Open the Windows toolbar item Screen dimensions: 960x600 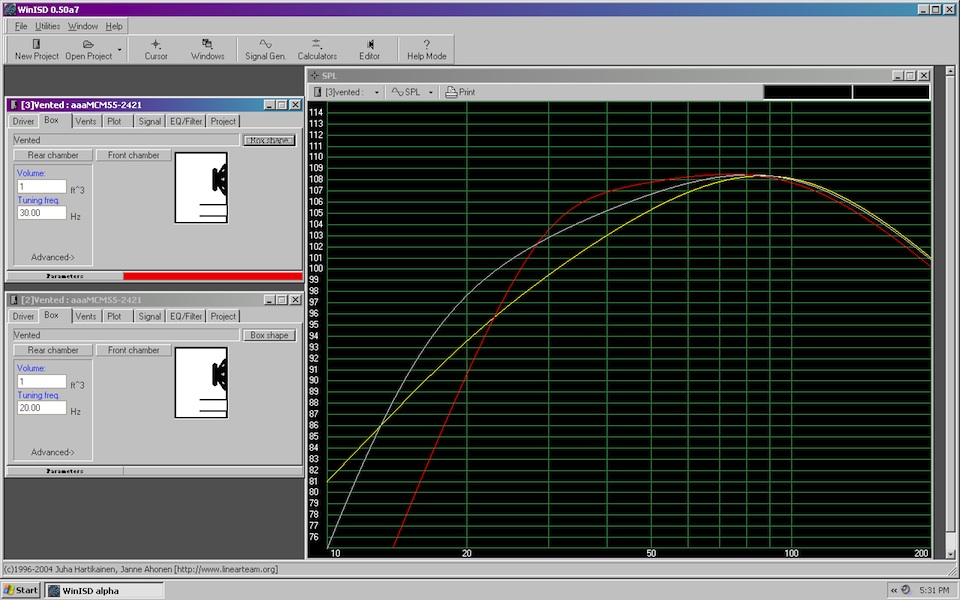[208, 49]
